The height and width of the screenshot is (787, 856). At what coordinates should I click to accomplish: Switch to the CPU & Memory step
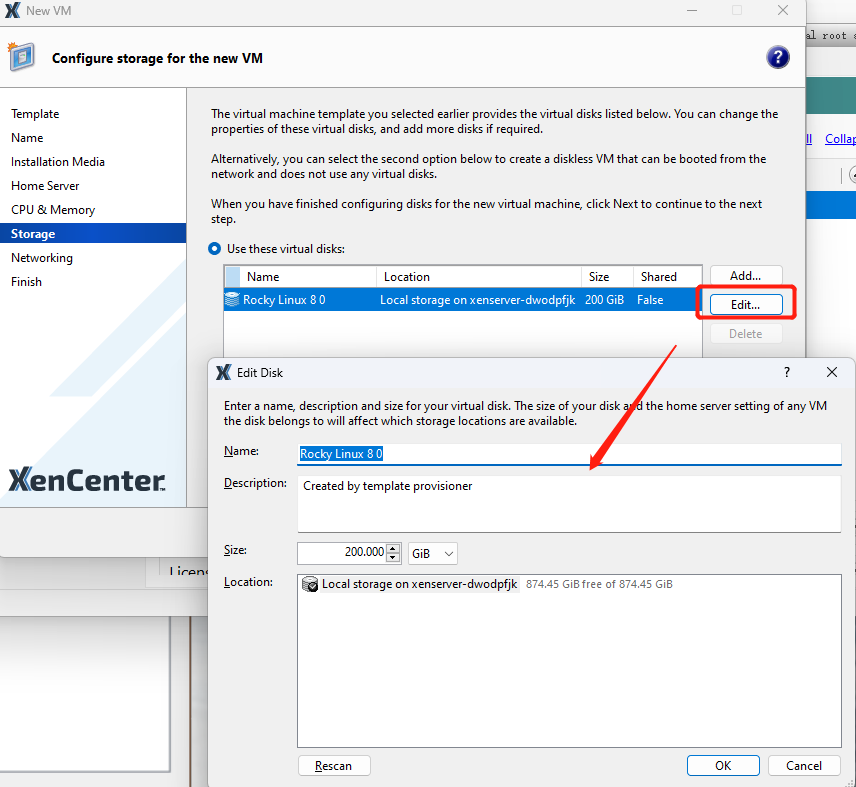point(54,209)
